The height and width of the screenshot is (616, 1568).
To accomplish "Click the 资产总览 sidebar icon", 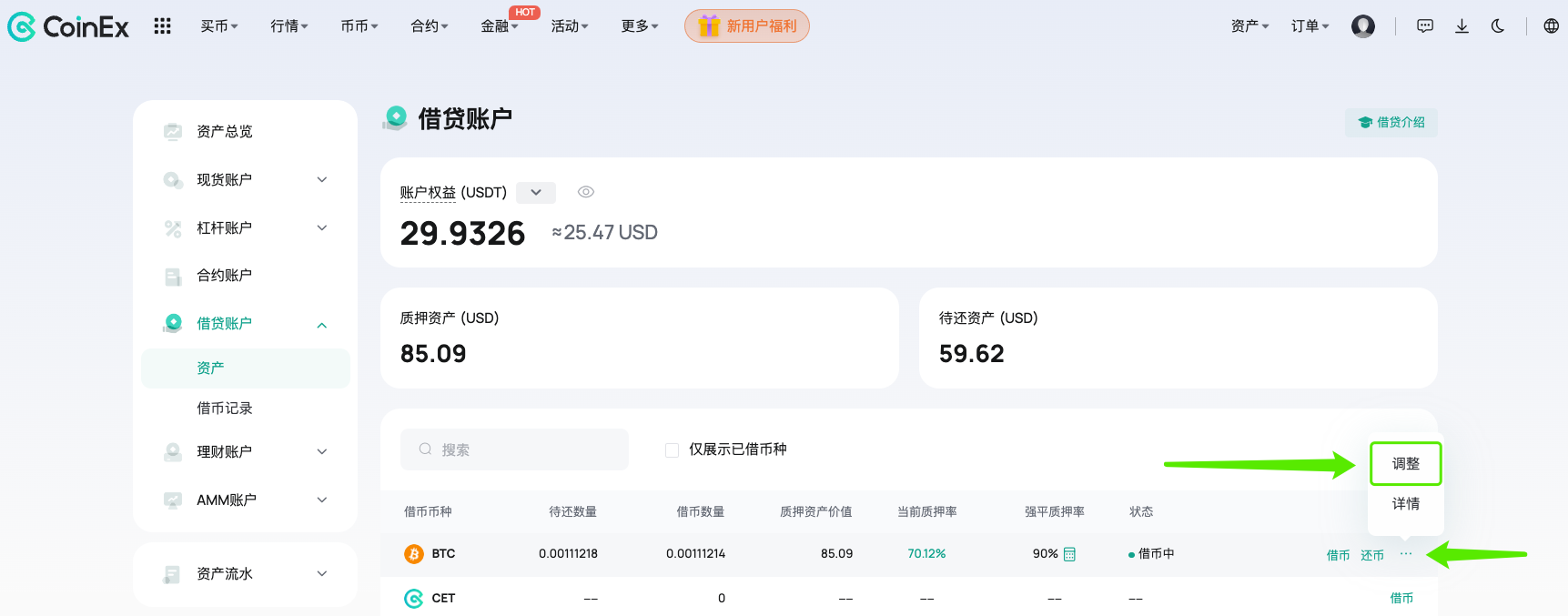I will [172, 132].
